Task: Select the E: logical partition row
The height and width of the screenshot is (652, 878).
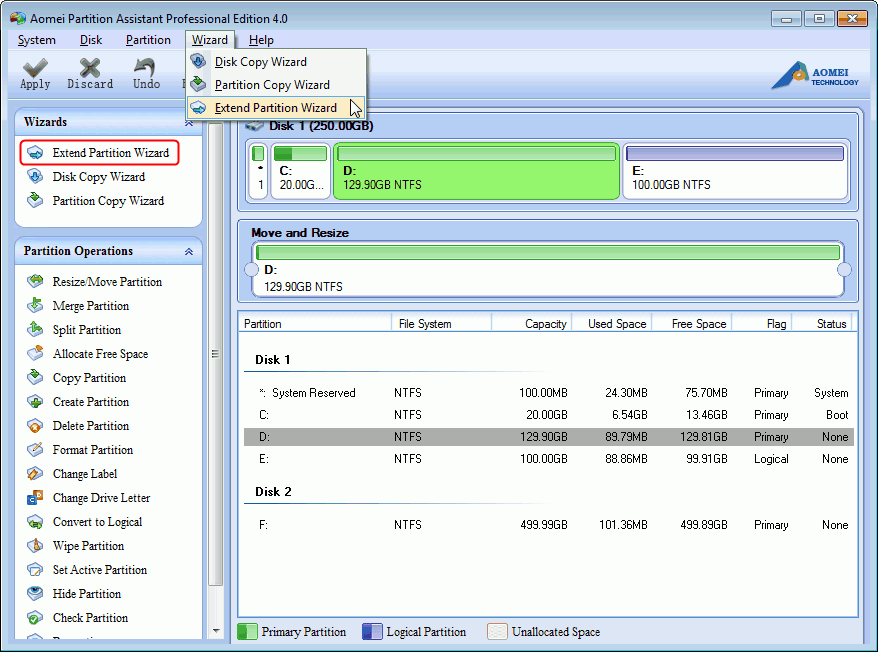Action: [549, 459]
